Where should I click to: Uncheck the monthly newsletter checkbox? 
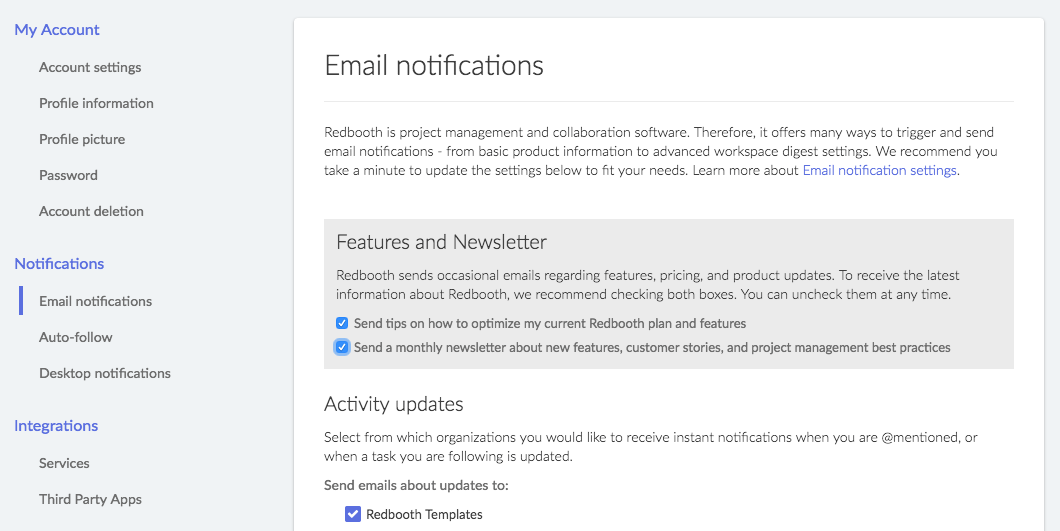[342, 347]
